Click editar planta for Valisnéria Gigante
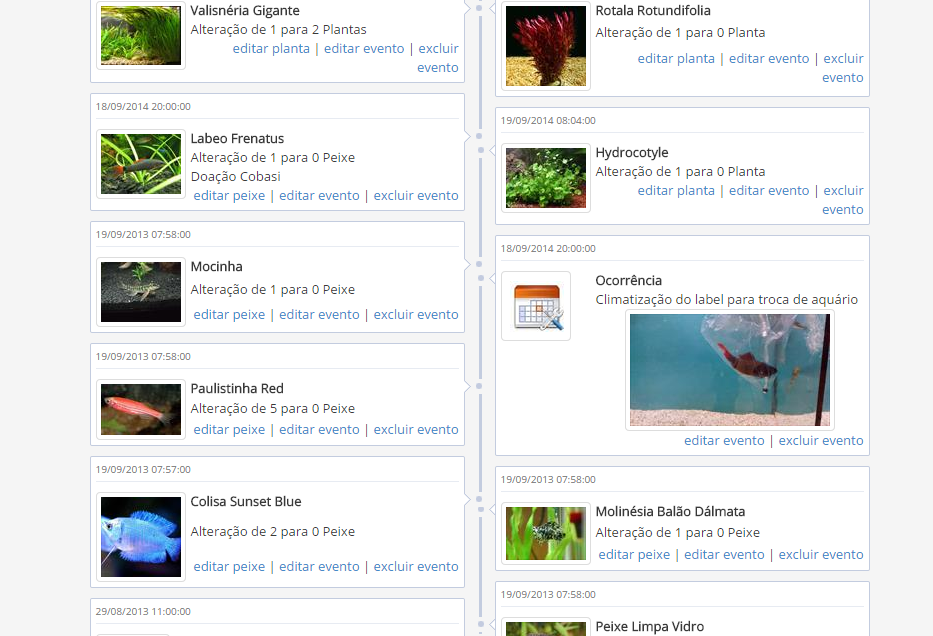 point(271,49)
